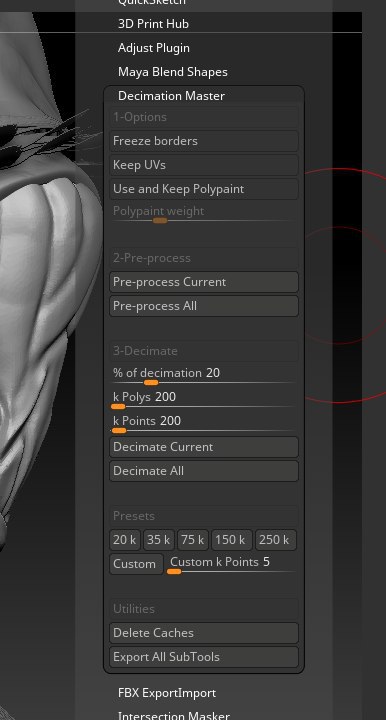Choose the 150 k preset

231,540
